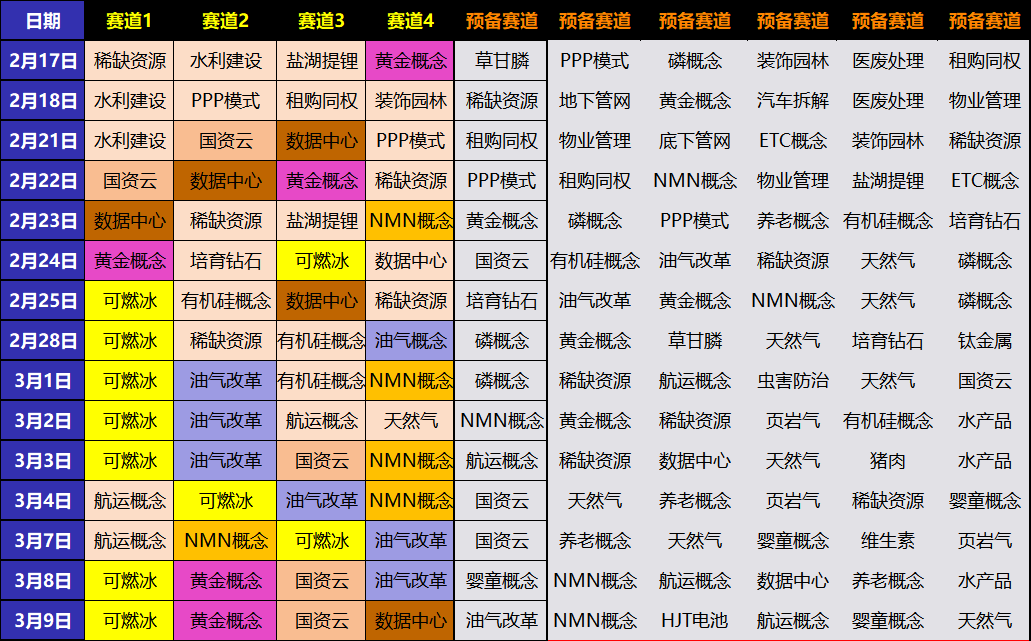Select 底下管网 in the 2月21日 row
This screenshot has height=641, width=1031.
click(x=694, y=141)
